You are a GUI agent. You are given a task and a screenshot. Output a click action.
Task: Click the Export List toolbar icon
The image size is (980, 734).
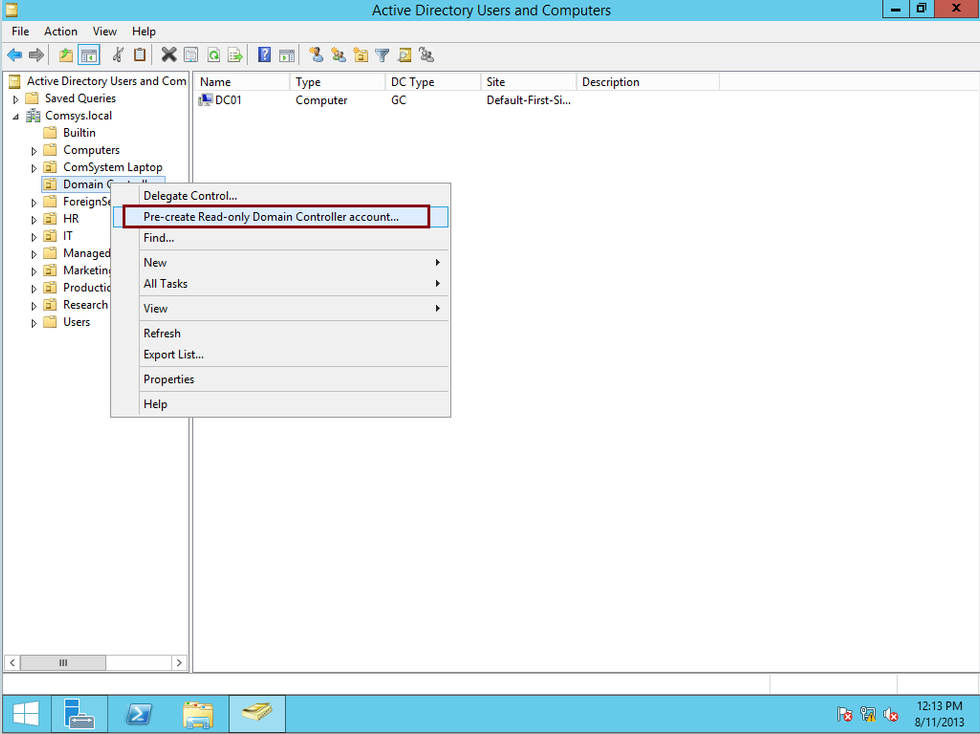tap(236, 55)
